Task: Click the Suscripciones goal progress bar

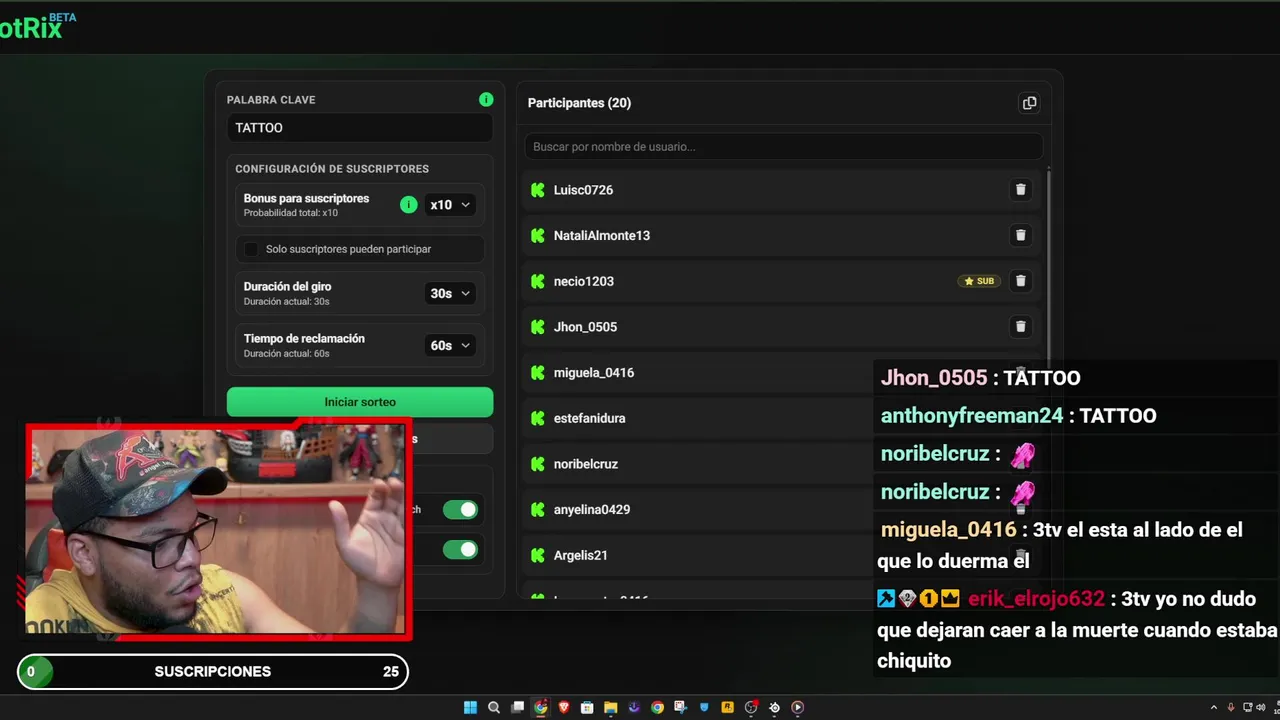Action: pos(213,672)
